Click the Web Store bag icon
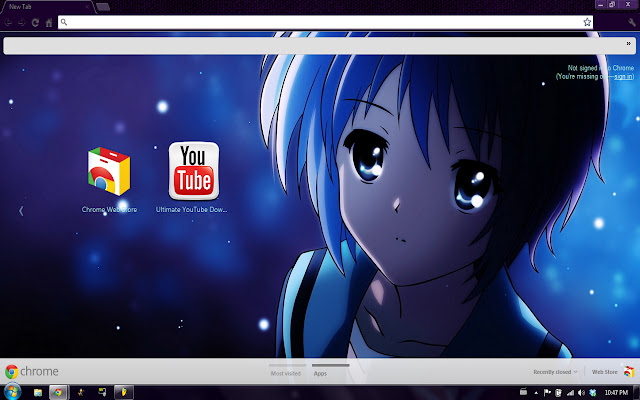 (629, 371)
